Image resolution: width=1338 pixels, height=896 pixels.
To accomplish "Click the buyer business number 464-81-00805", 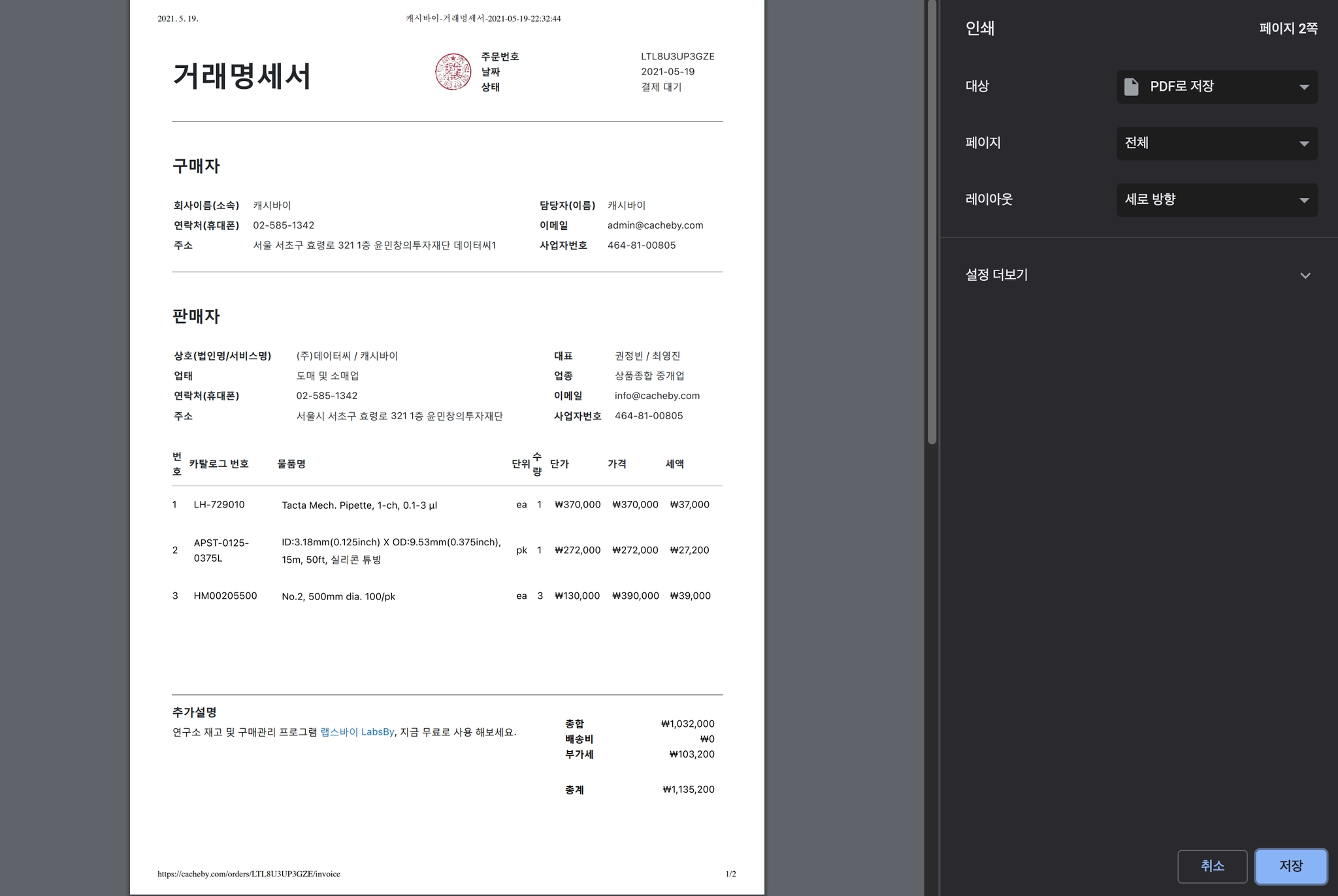I will [642, 246].
